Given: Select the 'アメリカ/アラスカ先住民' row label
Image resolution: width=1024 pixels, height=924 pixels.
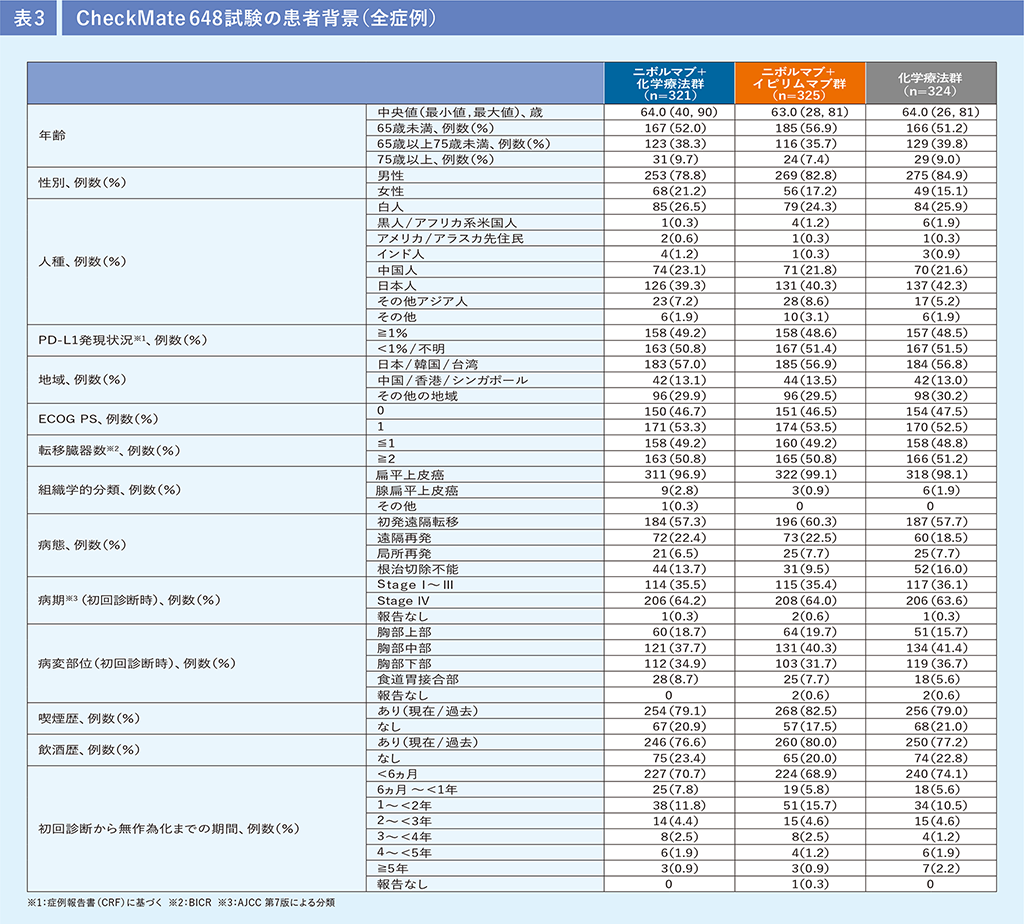Looking at the screenshot, I should coord(450,238).
